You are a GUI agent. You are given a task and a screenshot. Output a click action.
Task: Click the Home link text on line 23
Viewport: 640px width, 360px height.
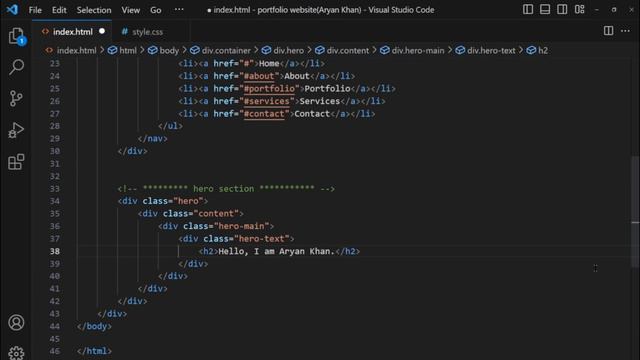click(x=269, y=63)
